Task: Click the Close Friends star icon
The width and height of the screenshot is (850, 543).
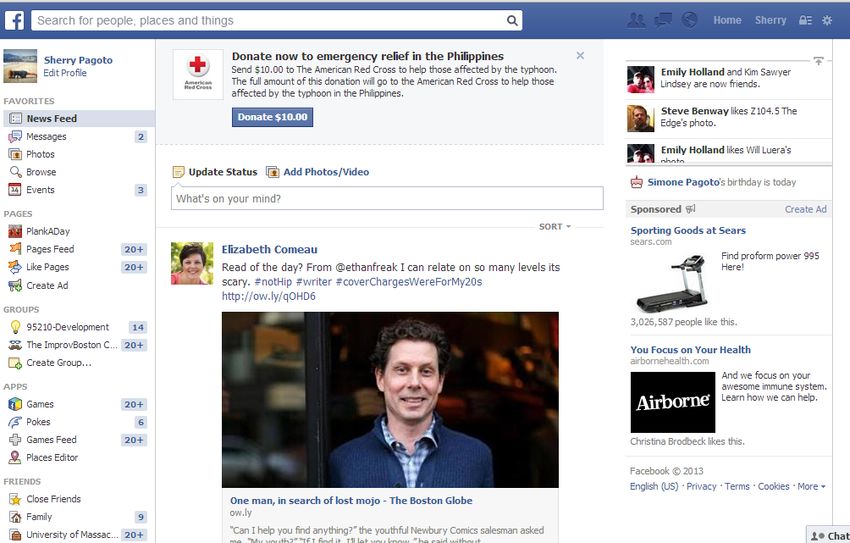Action: pyautogui.click(x=15, y=499)
